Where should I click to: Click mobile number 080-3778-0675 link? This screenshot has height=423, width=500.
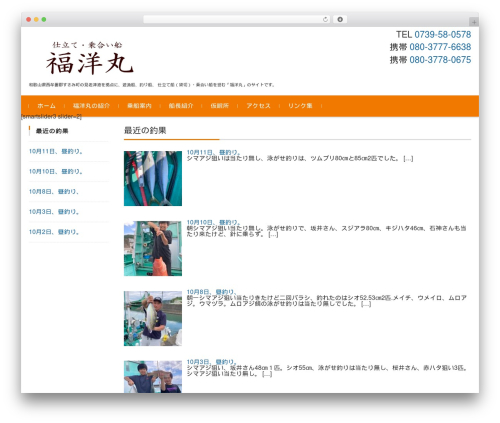click(x=440, y=60)
